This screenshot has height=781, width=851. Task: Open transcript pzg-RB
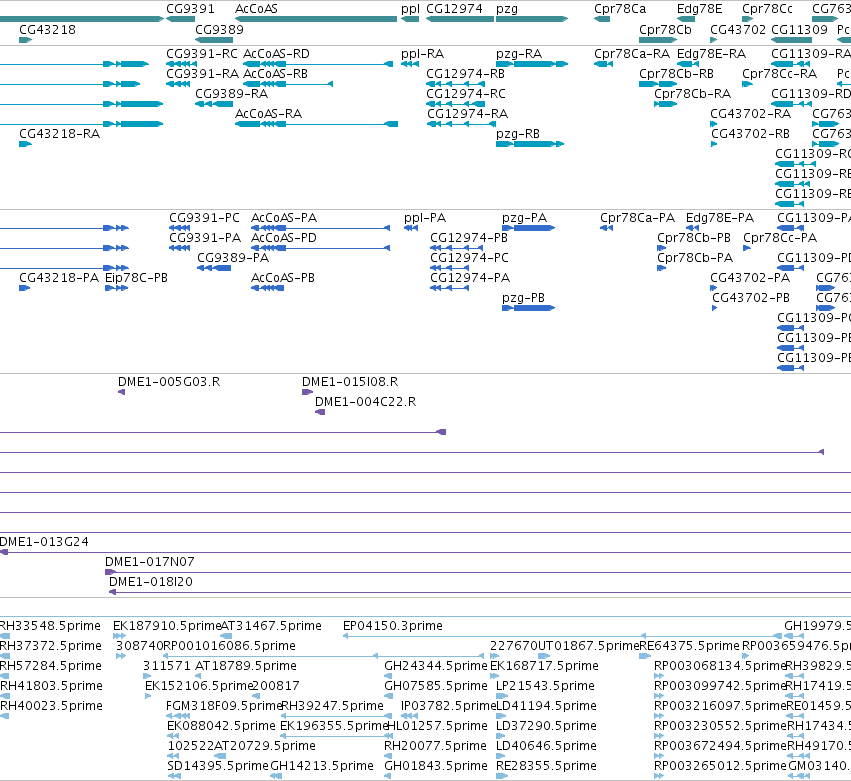tap(518, 134)
